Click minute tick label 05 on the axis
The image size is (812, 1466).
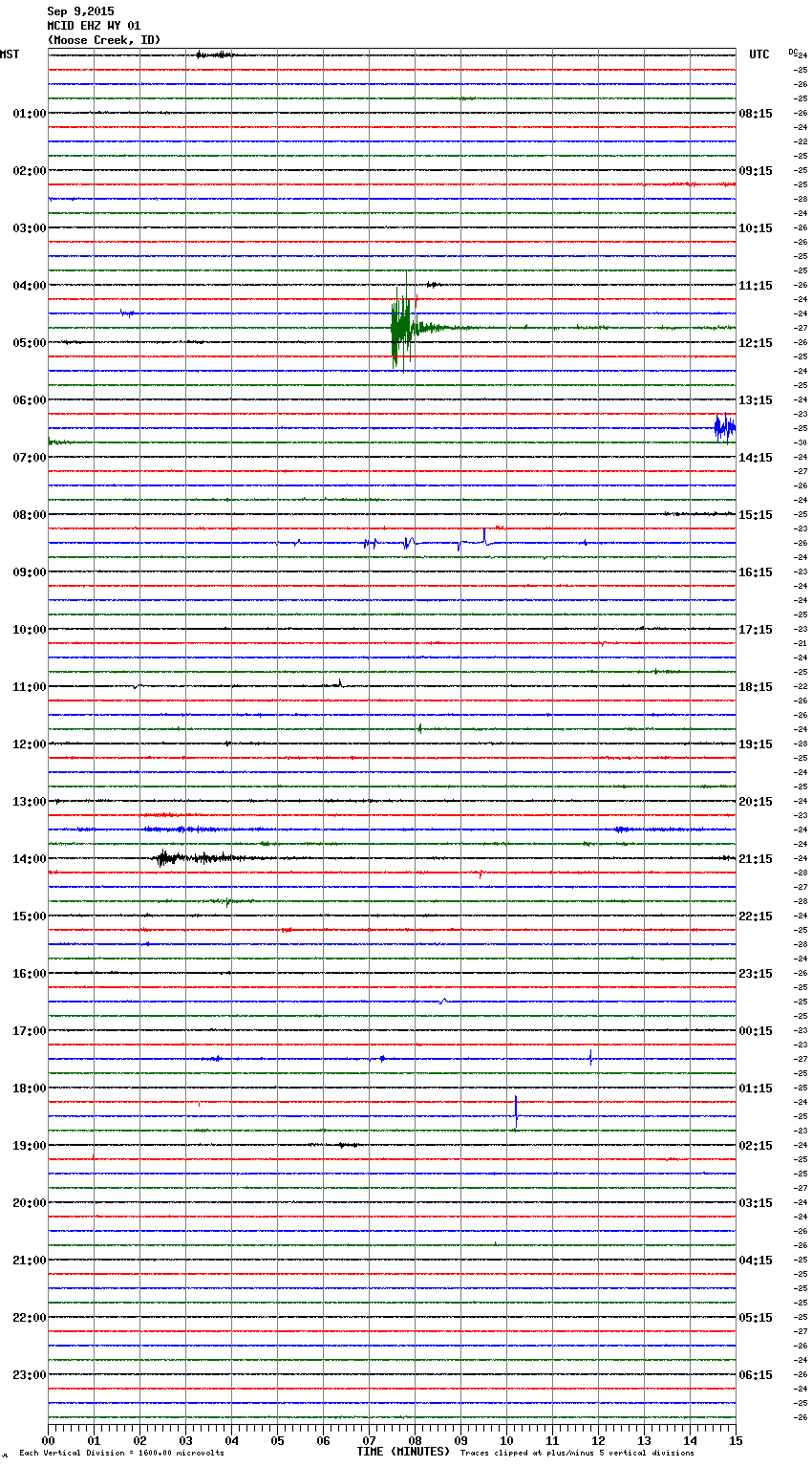278,1440
